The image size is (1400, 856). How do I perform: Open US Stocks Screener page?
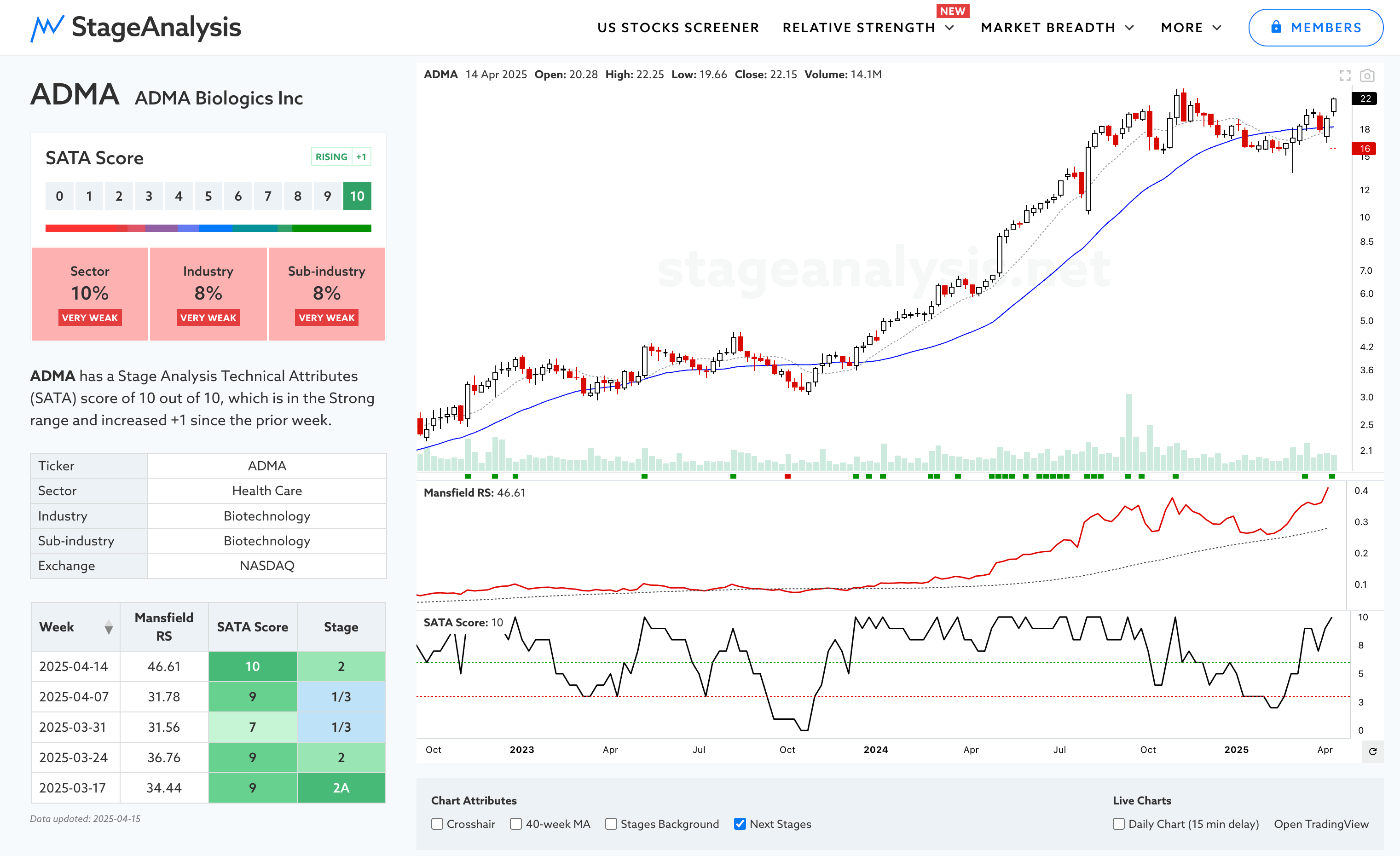point(678,27)
